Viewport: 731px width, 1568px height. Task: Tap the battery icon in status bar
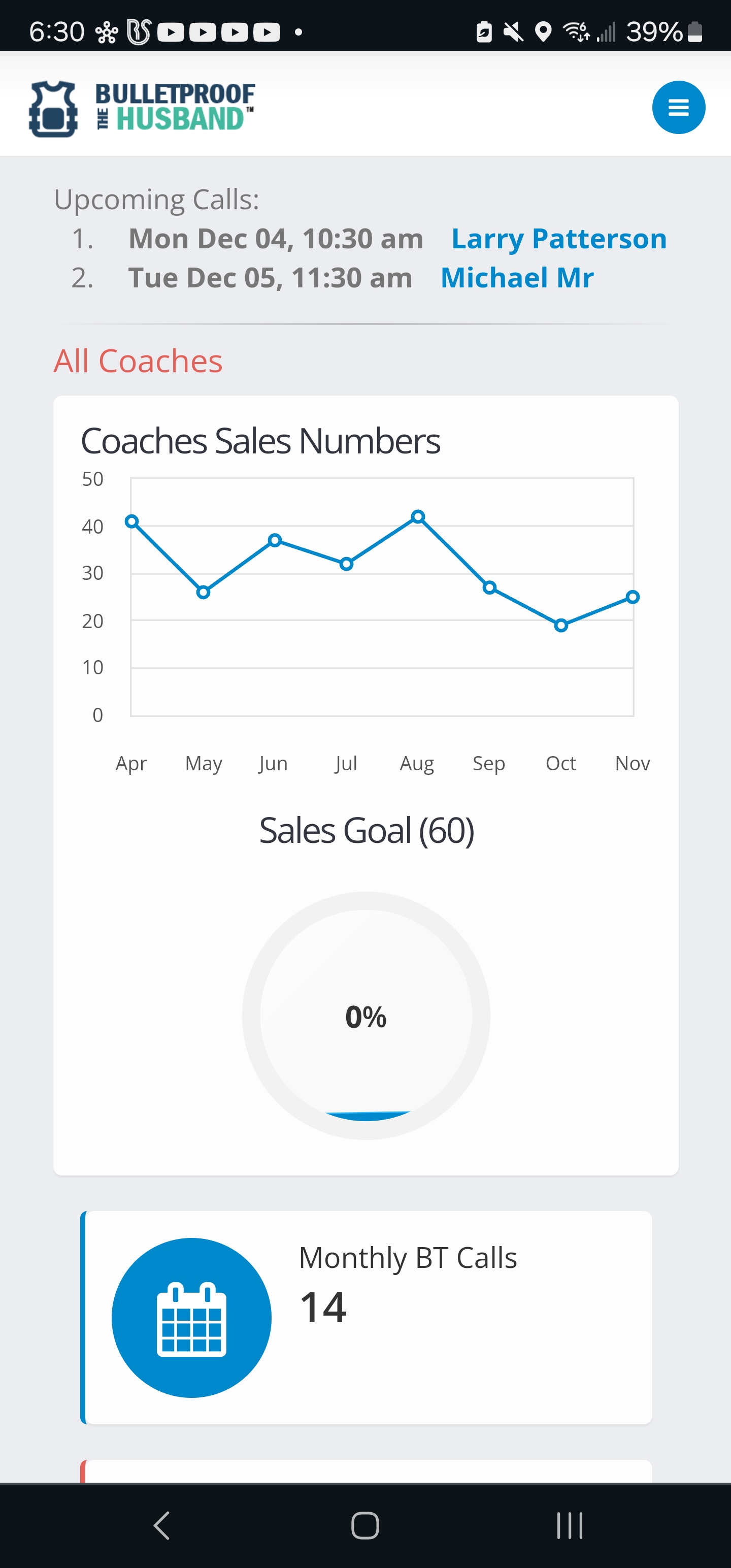pyautogui.click(x=695, y=31)
